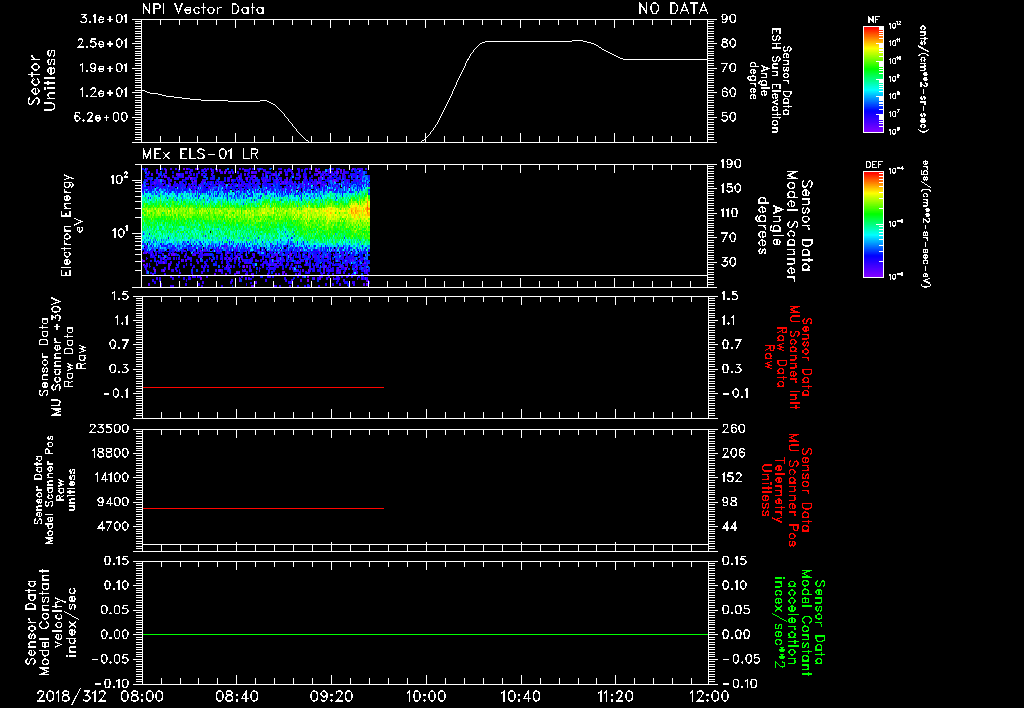Click the "2018/312" date label
Screen dimensions: 1024x708
pyautogui.click(x=71, y=696)
